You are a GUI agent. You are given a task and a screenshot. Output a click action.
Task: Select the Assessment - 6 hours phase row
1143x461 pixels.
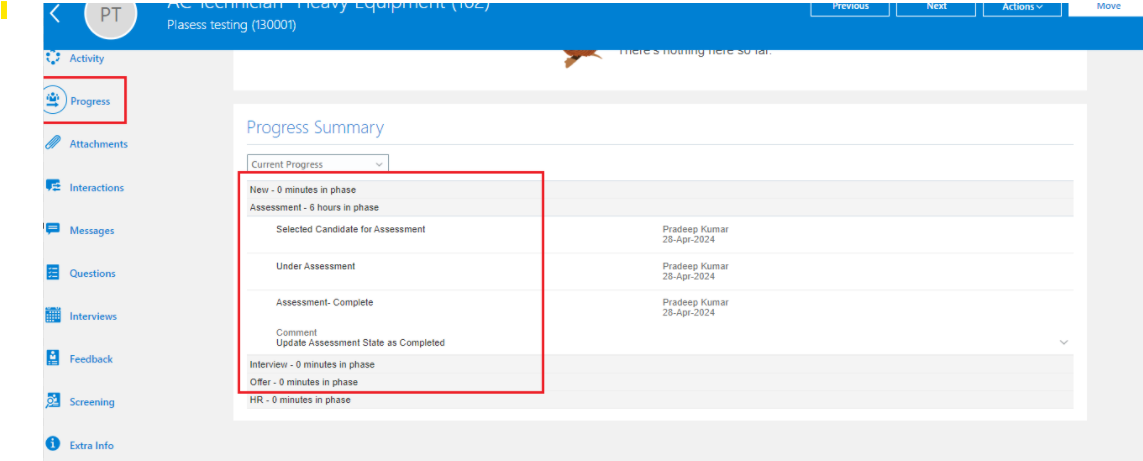coord(660,207)
